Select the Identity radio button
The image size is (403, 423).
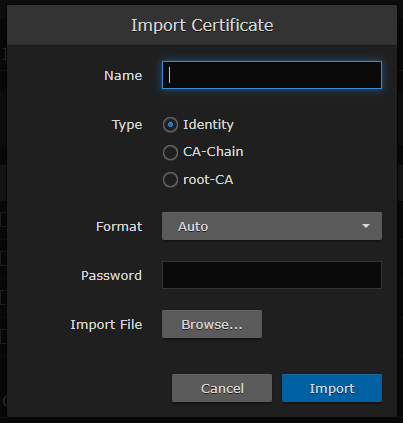pyautogui.click(x=170, y=125)
